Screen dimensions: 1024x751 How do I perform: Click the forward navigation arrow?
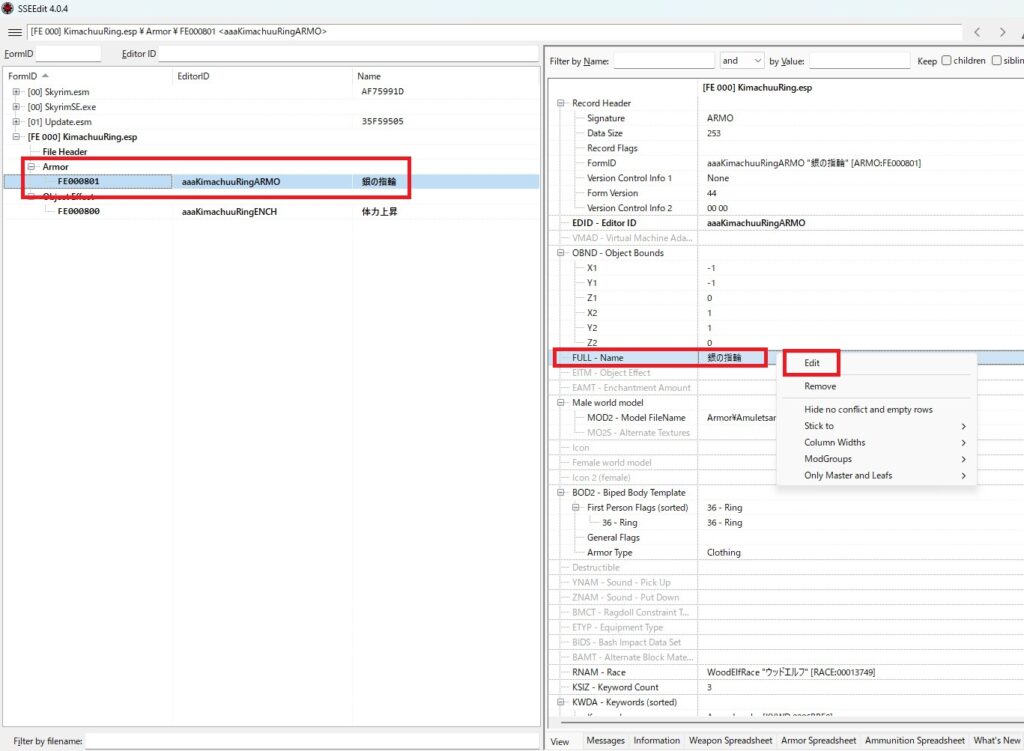pos(1007,32)
